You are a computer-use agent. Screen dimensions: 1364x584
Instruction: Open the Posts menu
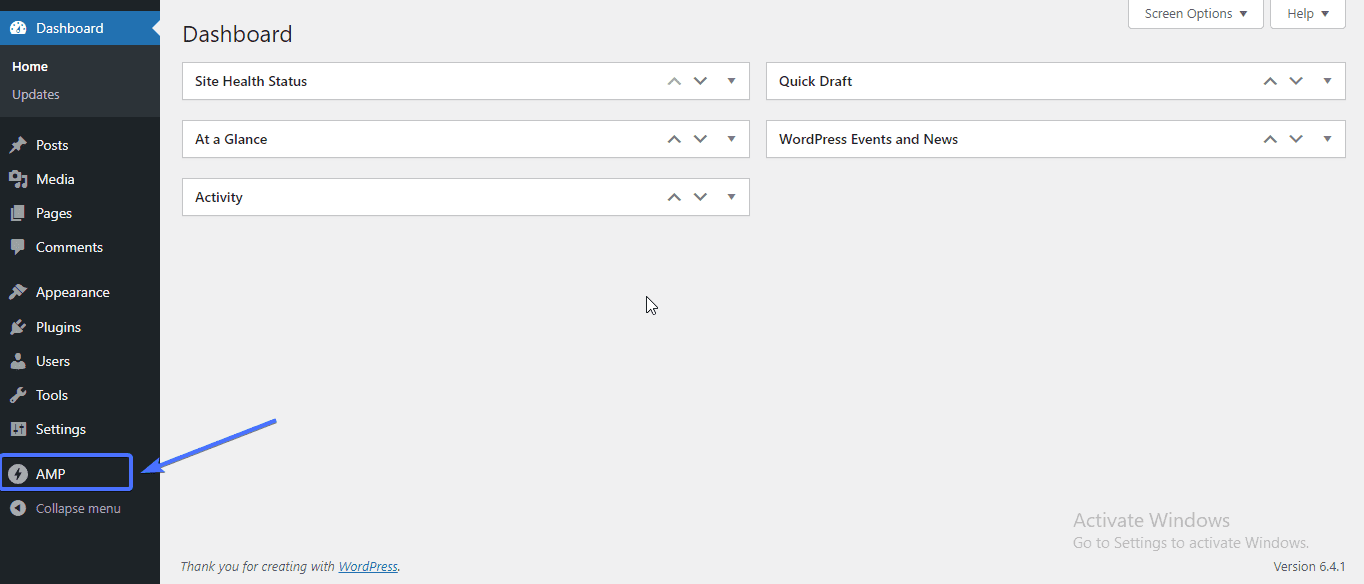(80, 145)
